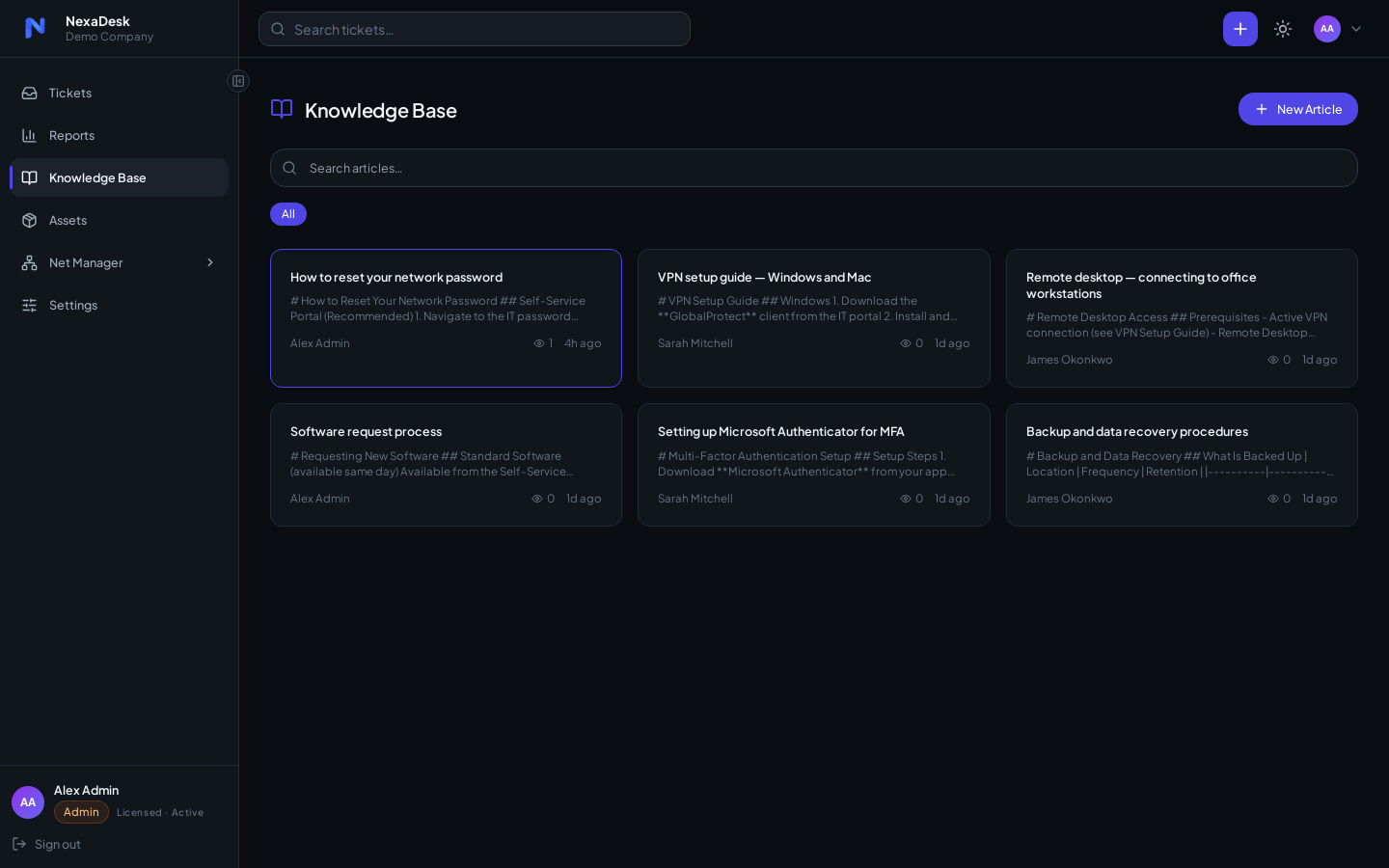The image size is (1389, 868).
Task: Click 'James Okonkwo' author on Remote desktop card
Action: click(x=1070, y=360)
